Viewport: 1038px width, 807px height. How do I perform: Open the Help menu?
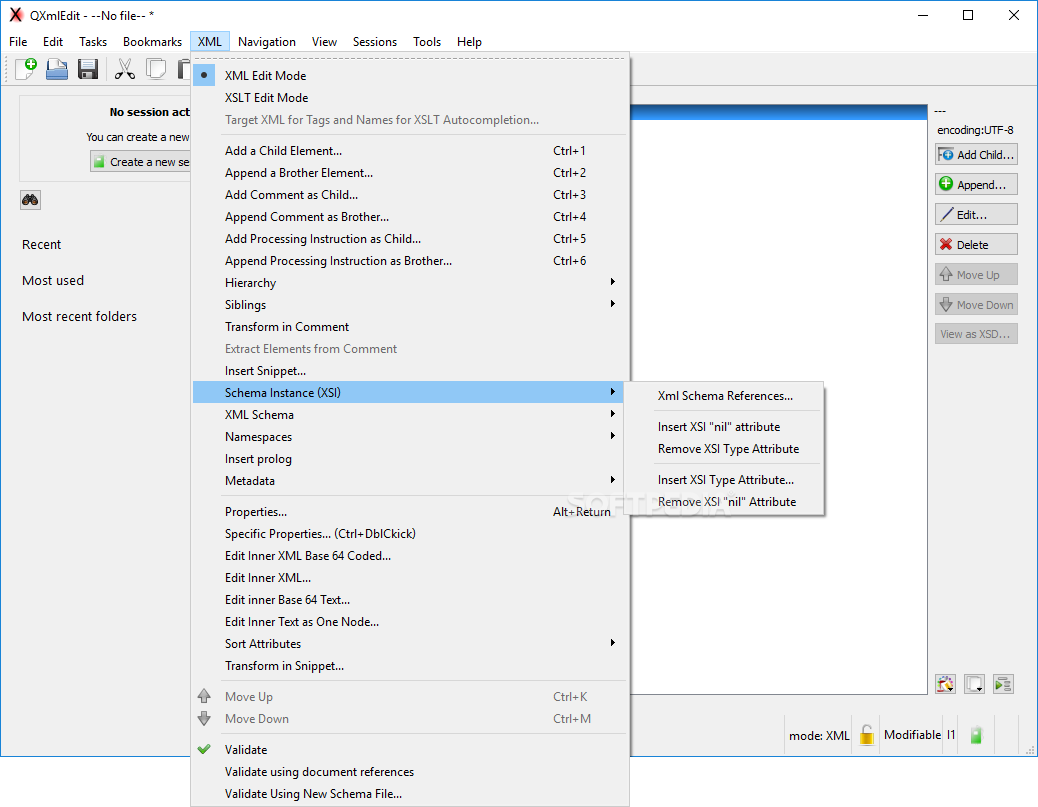coord(469,42)
